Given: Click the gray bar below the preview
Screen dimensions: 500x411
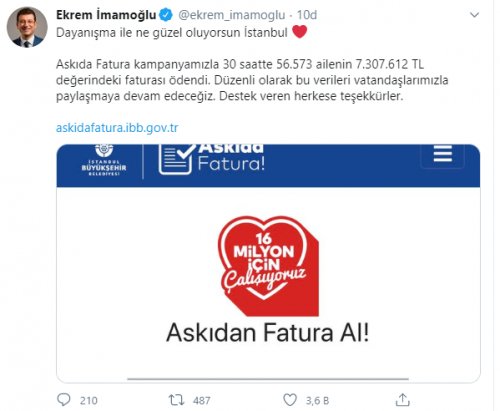Looking at the screenshot, I should (268, 379).
